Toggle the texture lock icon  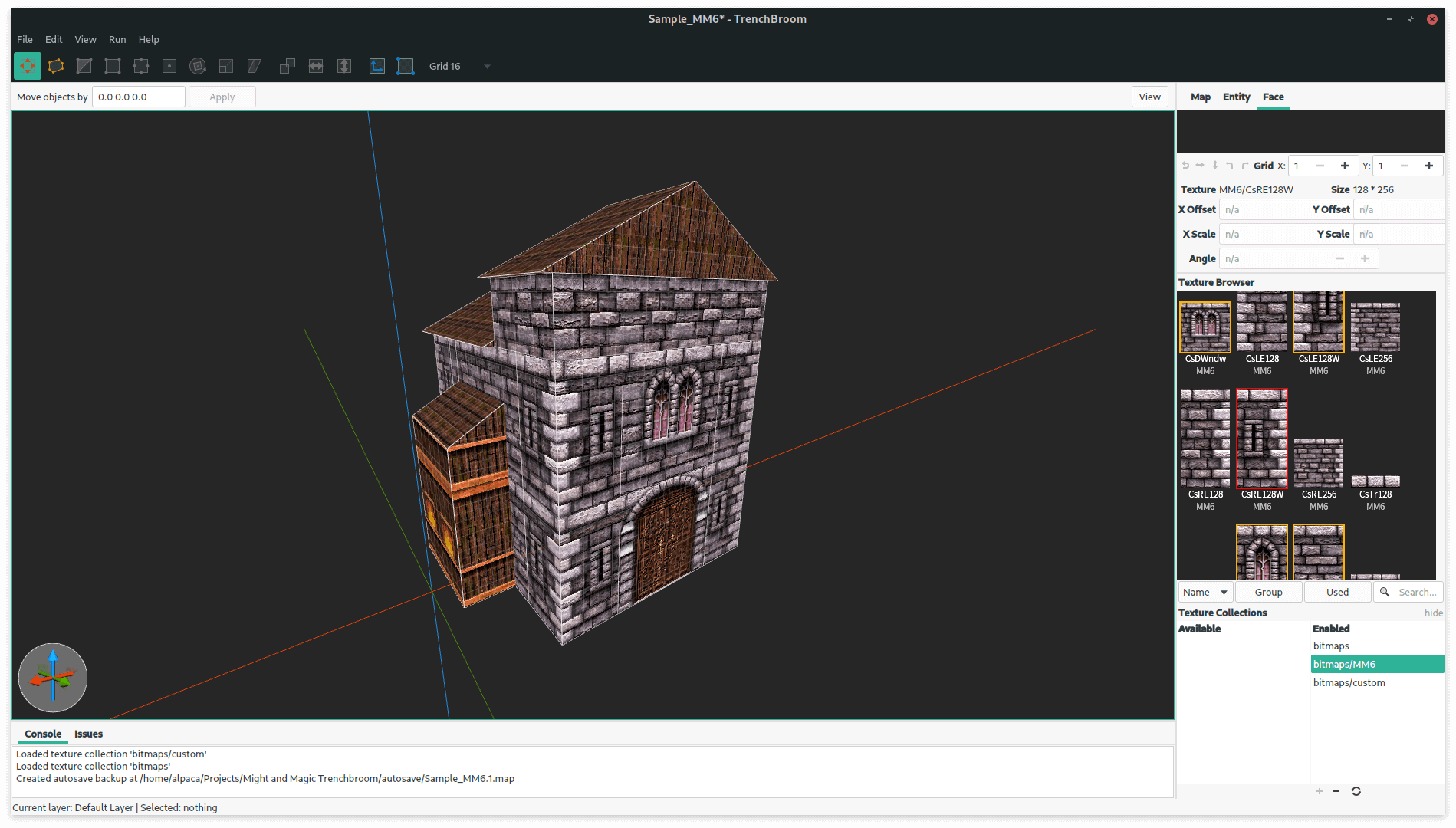(376, 67)
